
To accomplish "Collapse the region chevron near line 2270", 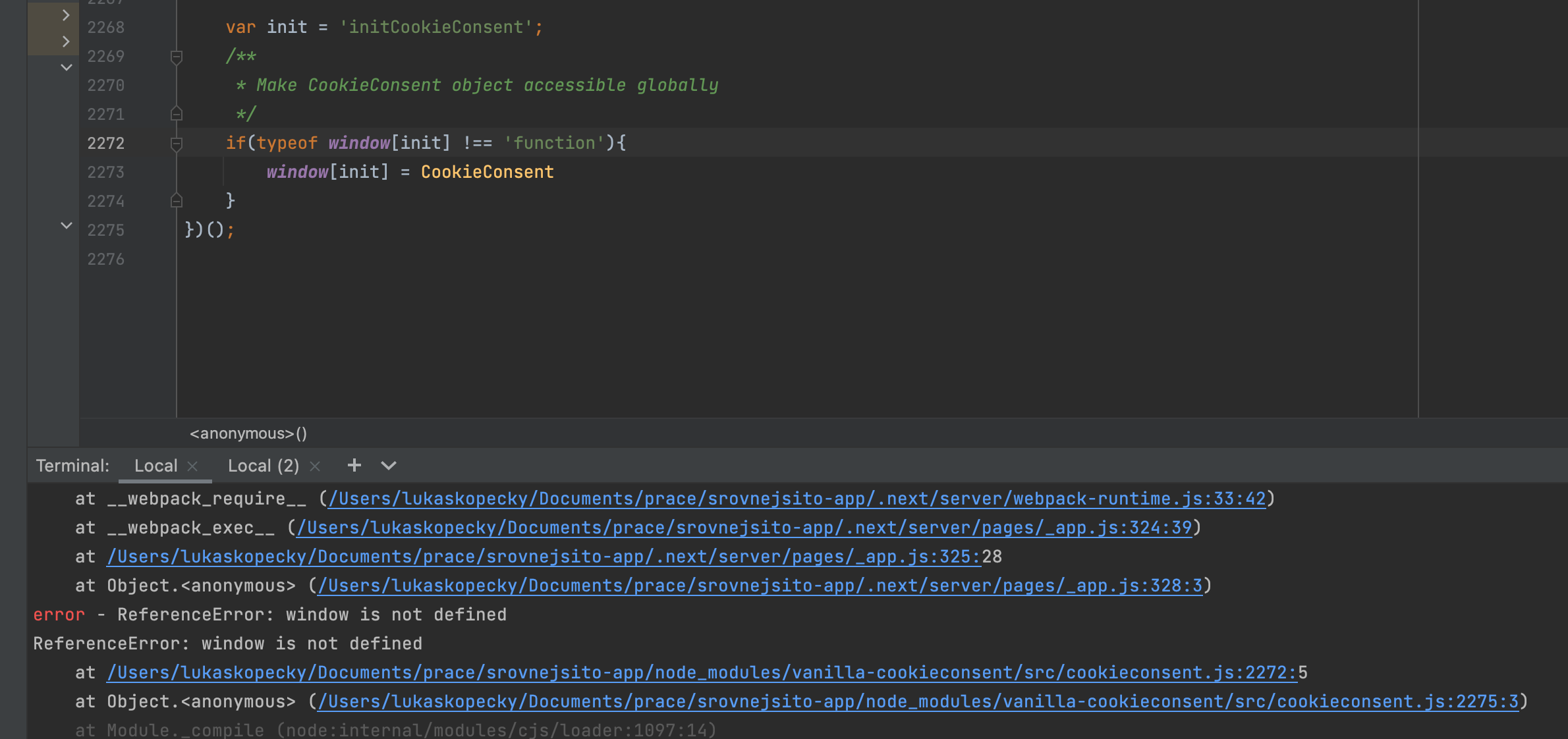I will coord(66,67).
